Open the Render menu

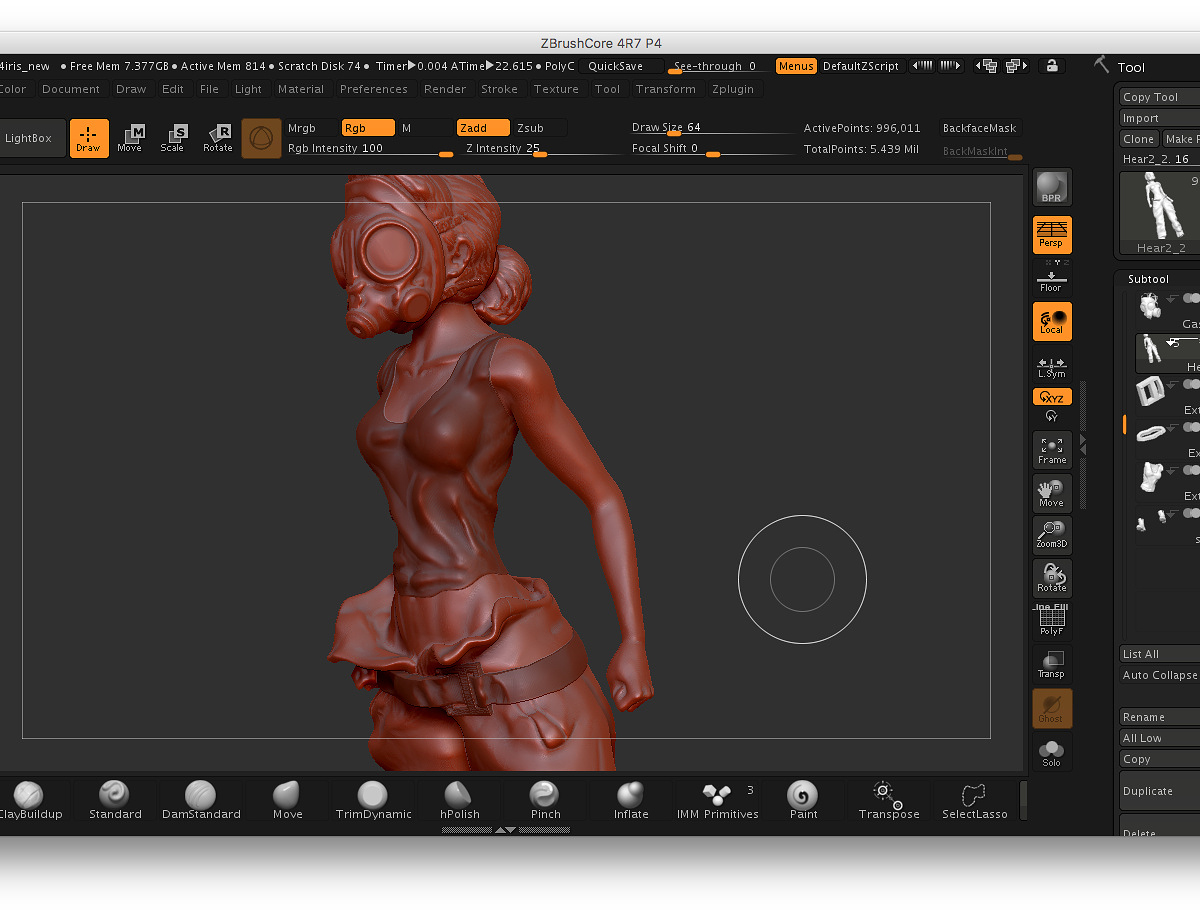pos(445,89)
